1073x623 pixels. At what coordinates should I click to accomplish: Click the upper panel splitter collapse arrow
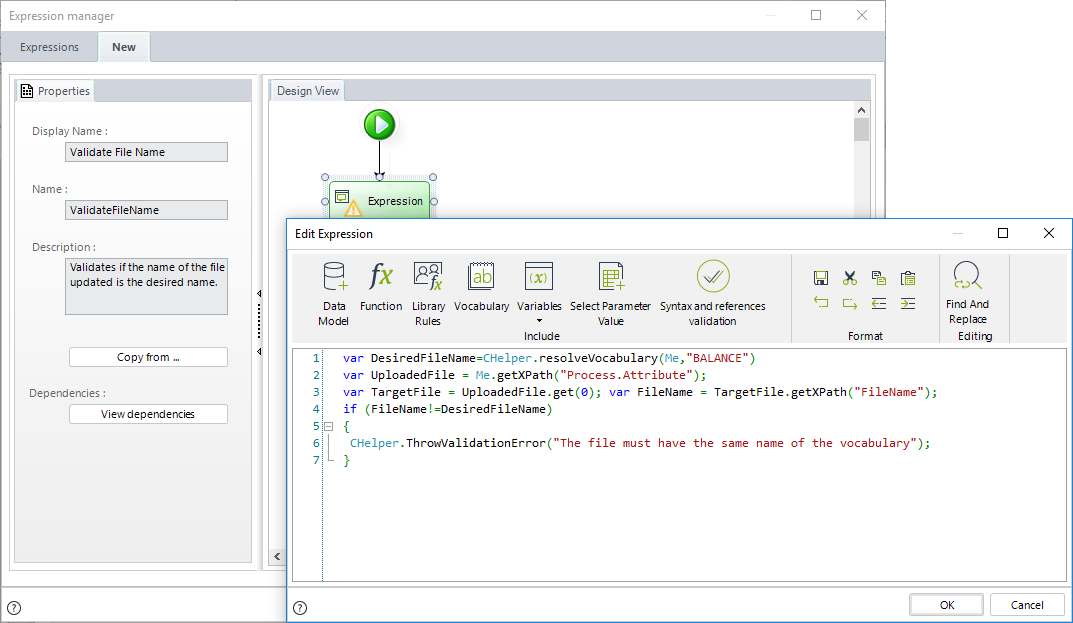pos(259,294)
